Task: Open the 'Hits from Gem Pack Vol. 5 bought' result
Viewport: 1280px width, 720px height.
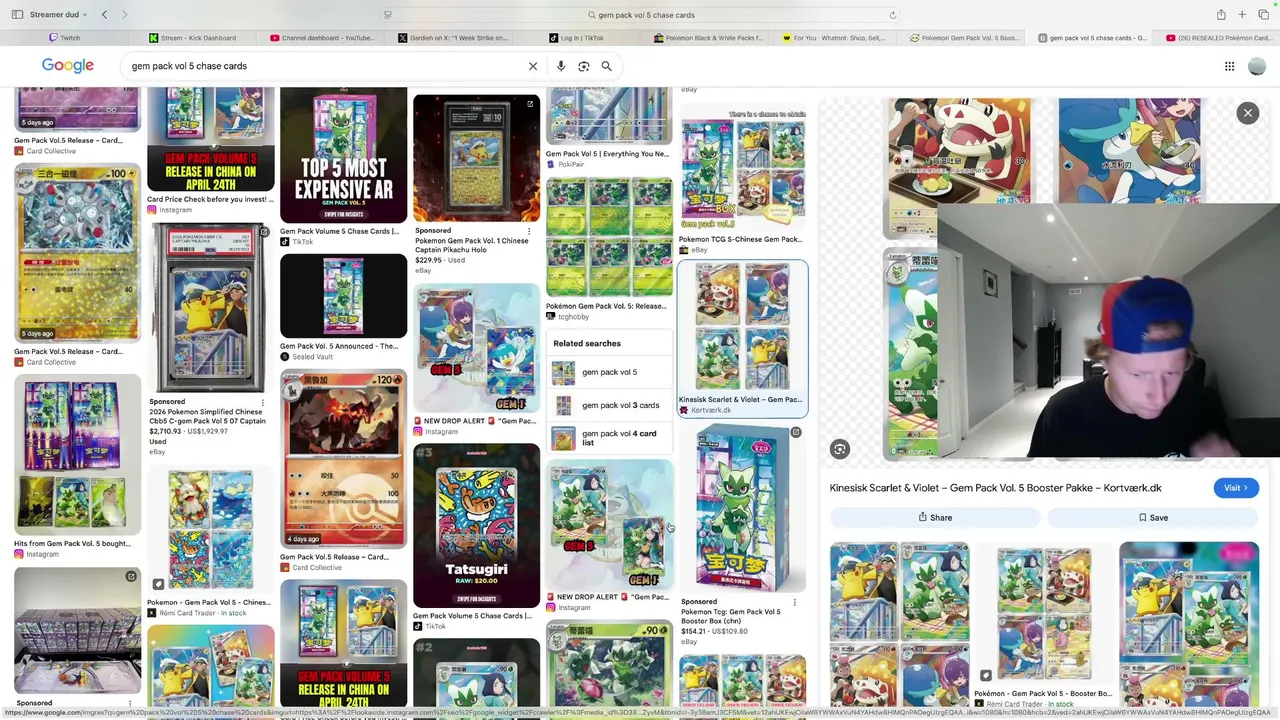Action: [x=72, y=543]
